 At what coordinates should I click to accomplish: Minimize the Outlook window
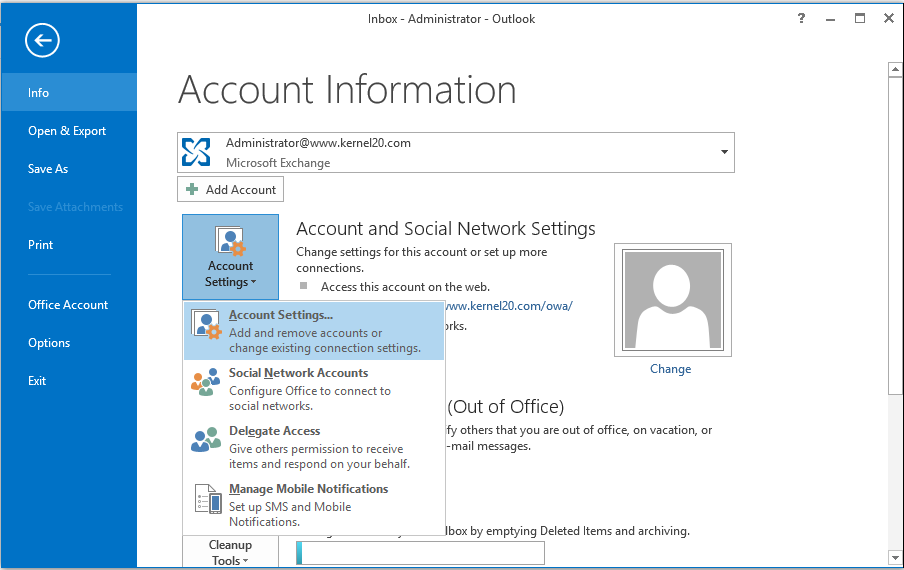831,19
